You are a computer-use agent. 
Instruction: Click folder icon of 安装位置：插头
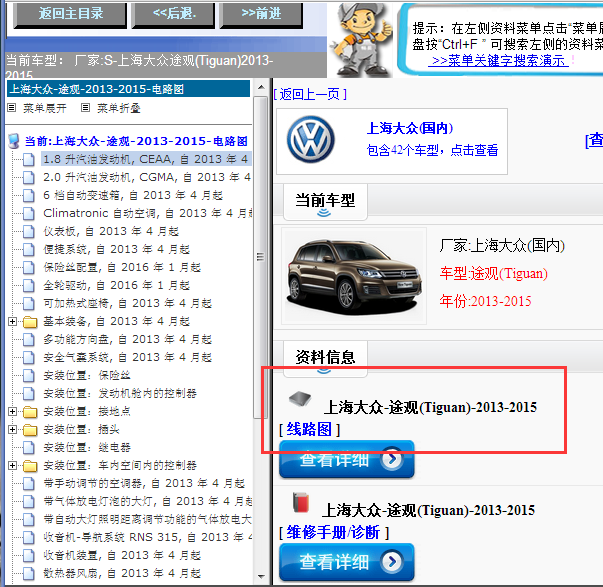click(x=30, y=430)
